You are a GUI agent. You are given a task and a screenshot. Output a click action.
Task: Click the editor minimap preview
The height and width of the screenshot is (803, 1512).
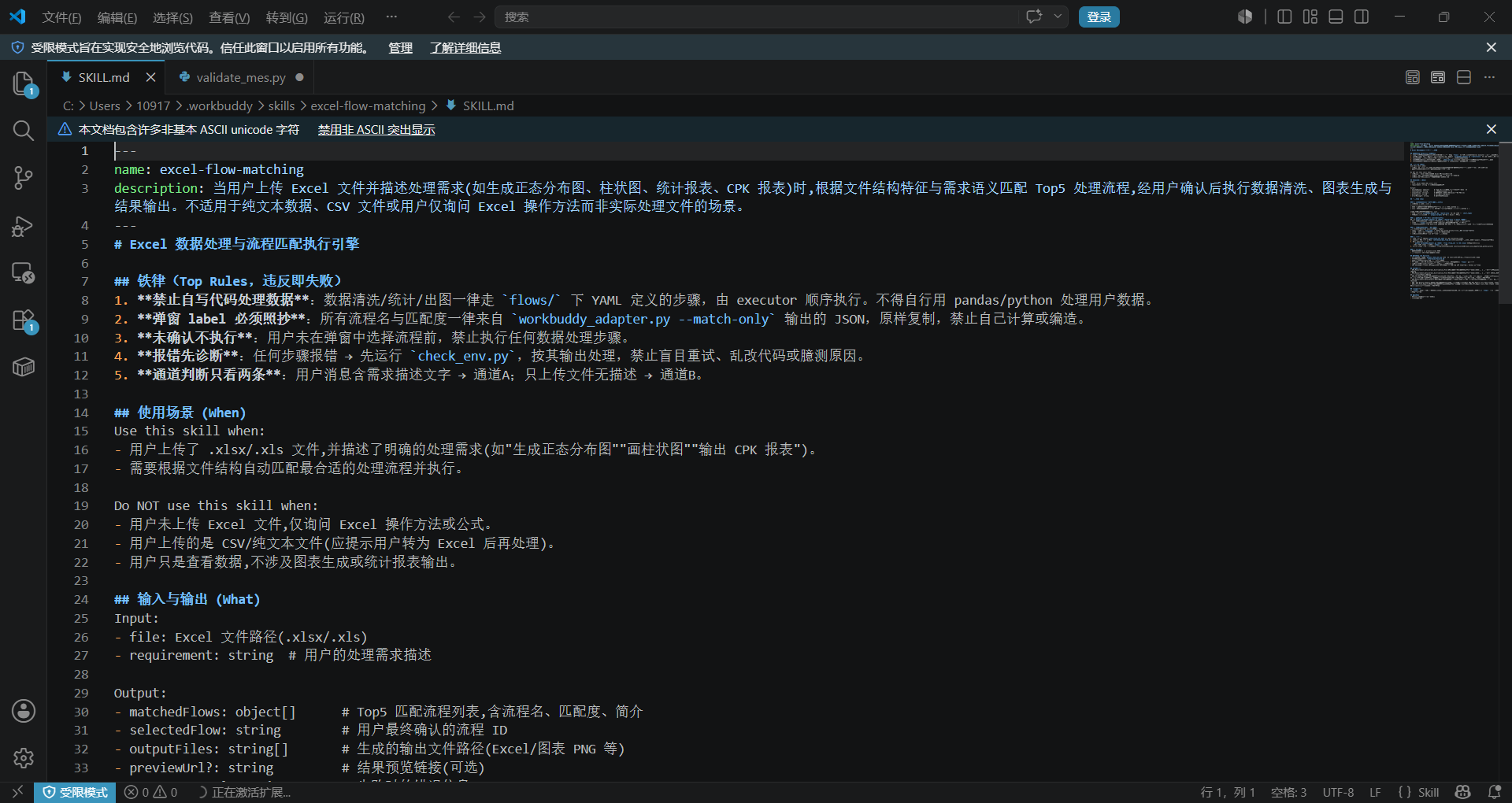(1454, 220)
